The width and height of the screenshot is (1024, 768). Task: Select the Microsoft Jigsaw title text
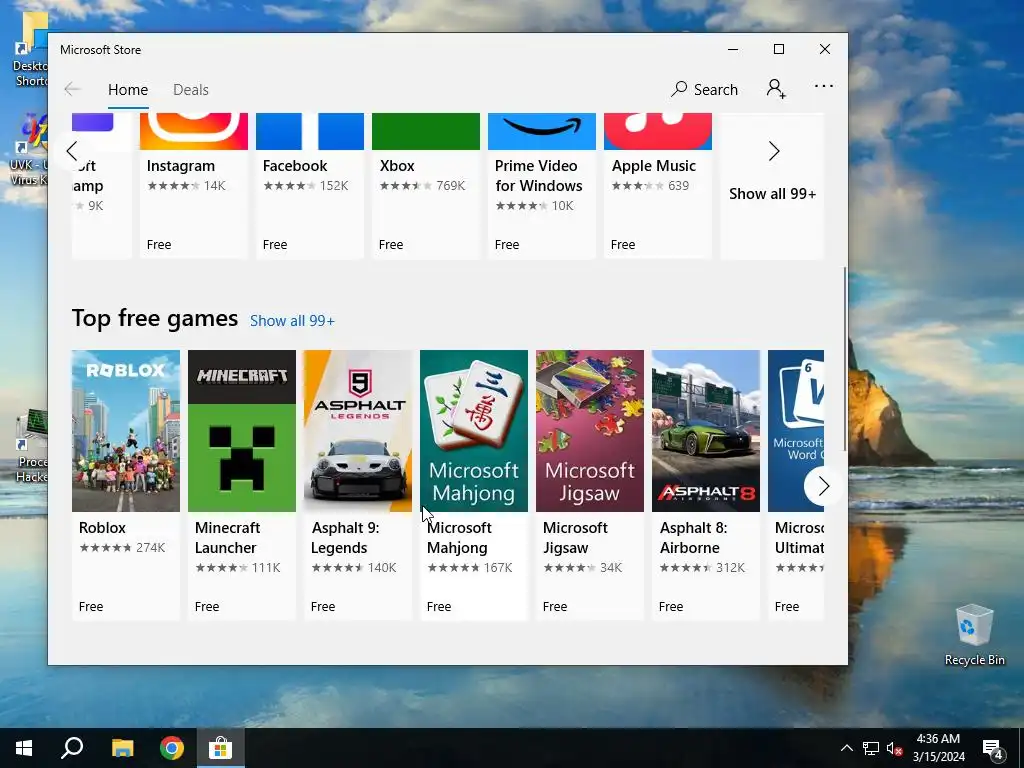pyautogui.click(x=575, y=537)
